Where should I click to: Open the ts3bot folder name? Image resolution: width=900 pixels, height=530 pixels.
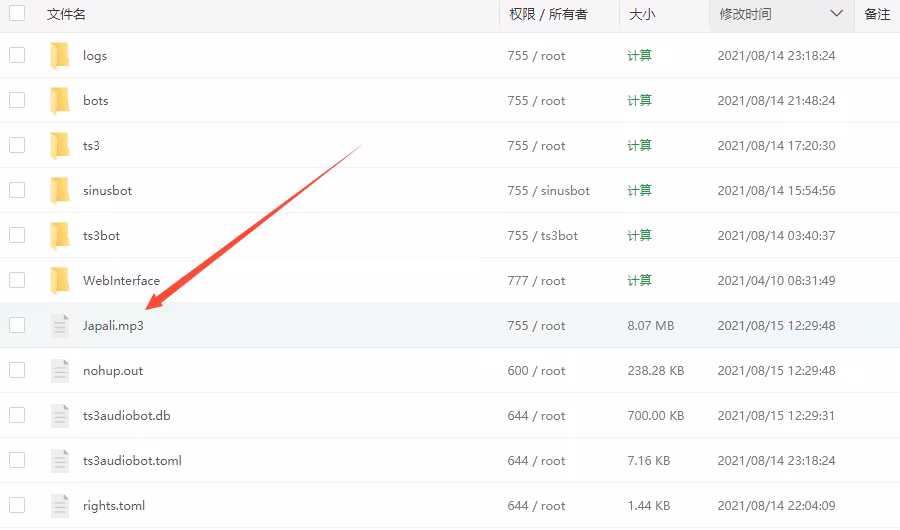[x=101, y=235]
